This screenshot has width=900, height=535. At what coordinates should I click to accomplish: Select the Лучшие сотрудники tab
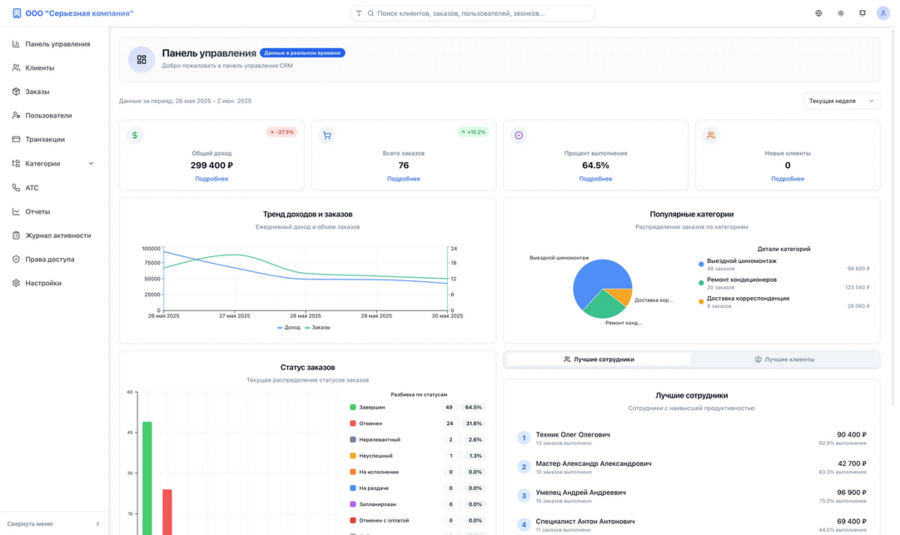(598, 359)
